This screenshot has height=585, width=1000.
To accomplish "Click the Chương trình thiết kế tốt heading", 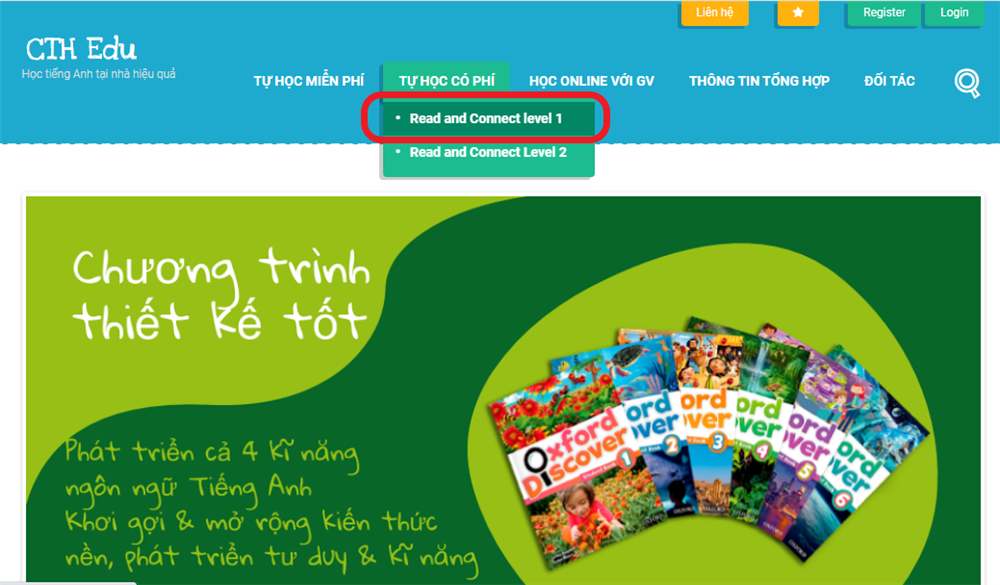I will 221,294.
